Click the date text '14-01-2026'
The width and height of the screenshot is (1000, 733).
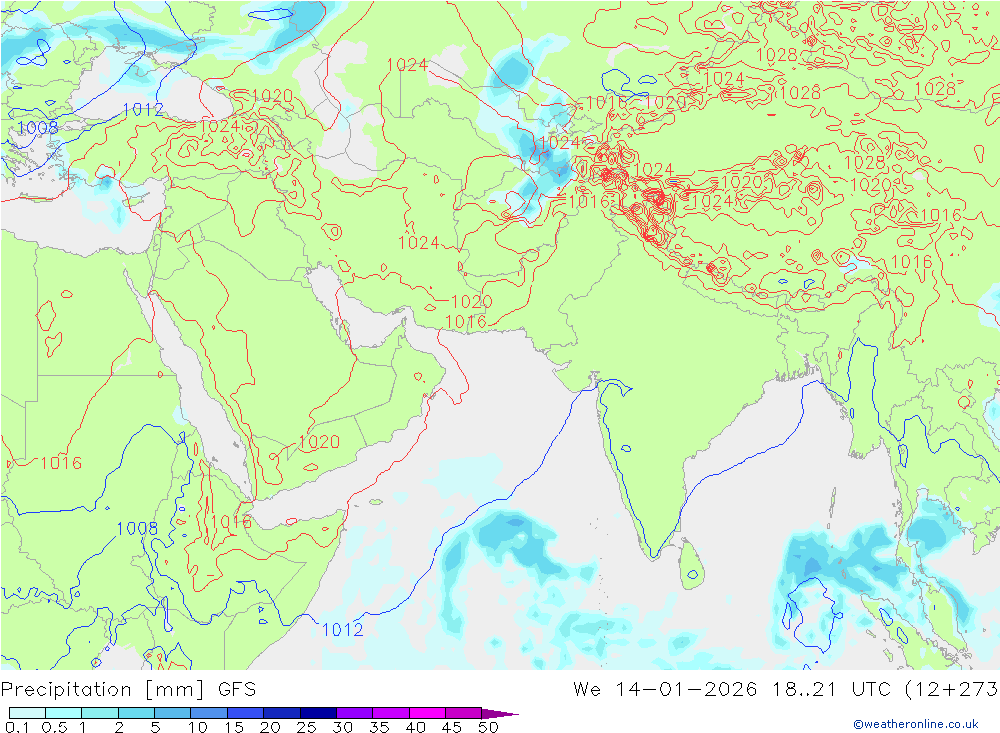click(x=686, y=690)
